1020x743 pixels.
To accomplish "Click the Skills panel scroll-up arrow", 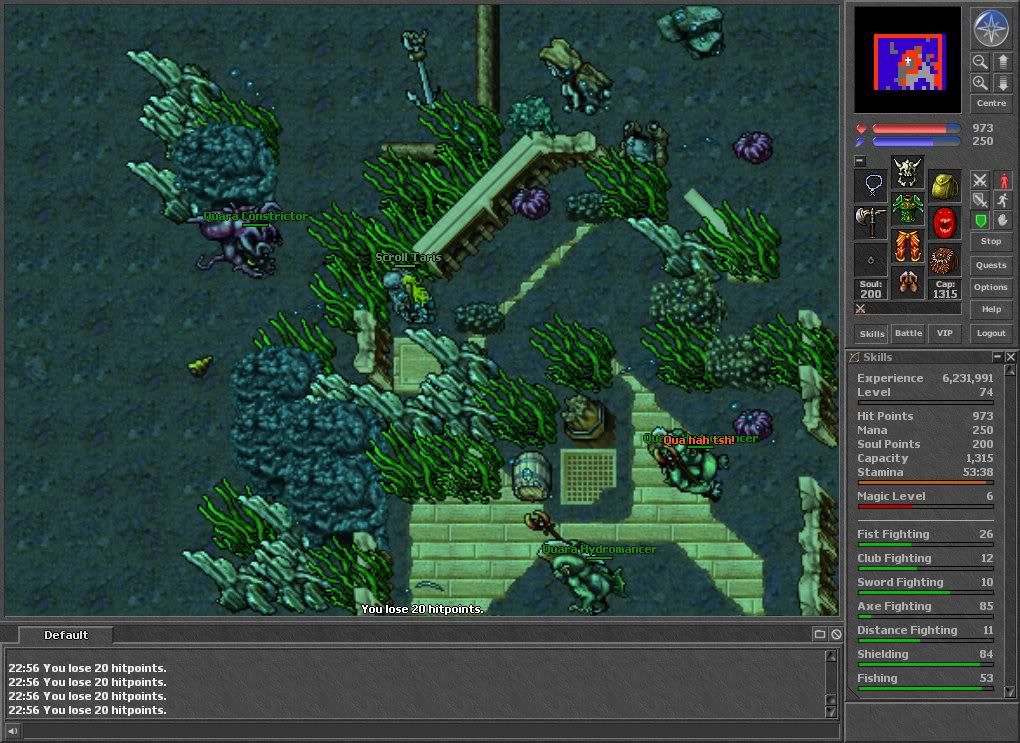I will [1010, 370].
